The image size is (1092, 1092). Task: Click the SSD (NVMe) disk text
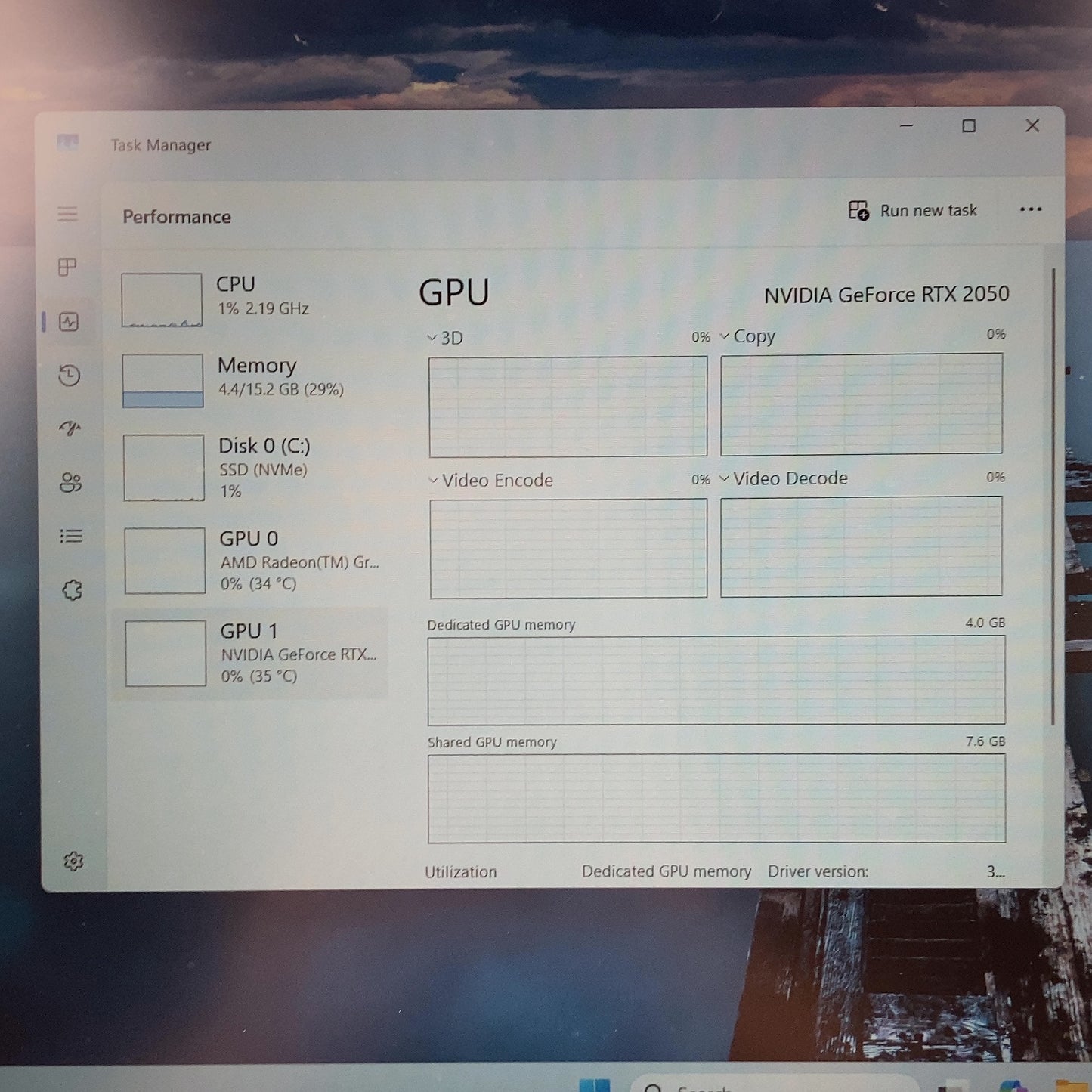[264, 469]
